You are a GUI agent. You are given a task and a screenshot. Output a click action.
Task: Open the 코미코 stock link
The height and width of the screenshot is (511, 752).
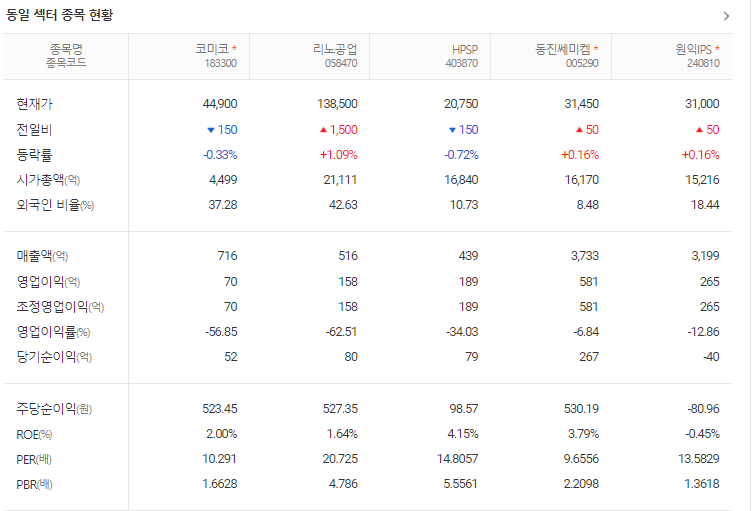tap(212, 49)
